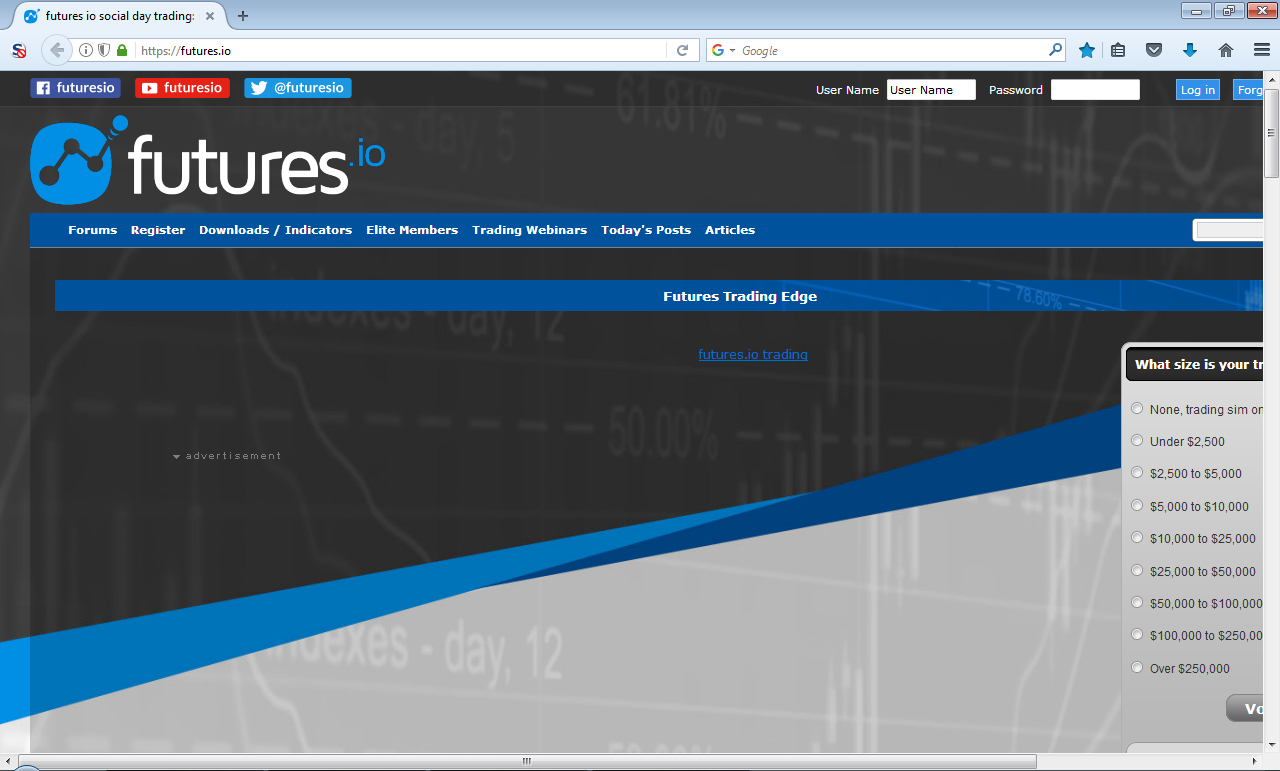Click the Pocket icon in the toolbar
This screenshot has width=1280, height=771.
click(x=1154, y=50)
